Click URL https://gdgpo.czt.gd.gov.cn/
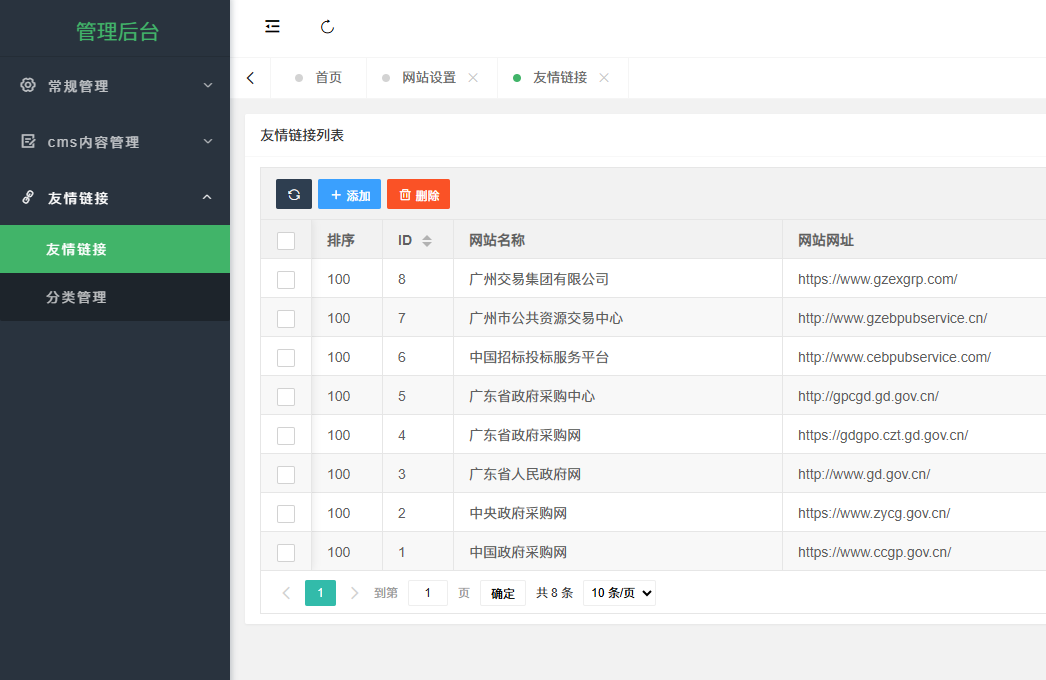This screenshot has width=1046, height=680. (883, 435)
